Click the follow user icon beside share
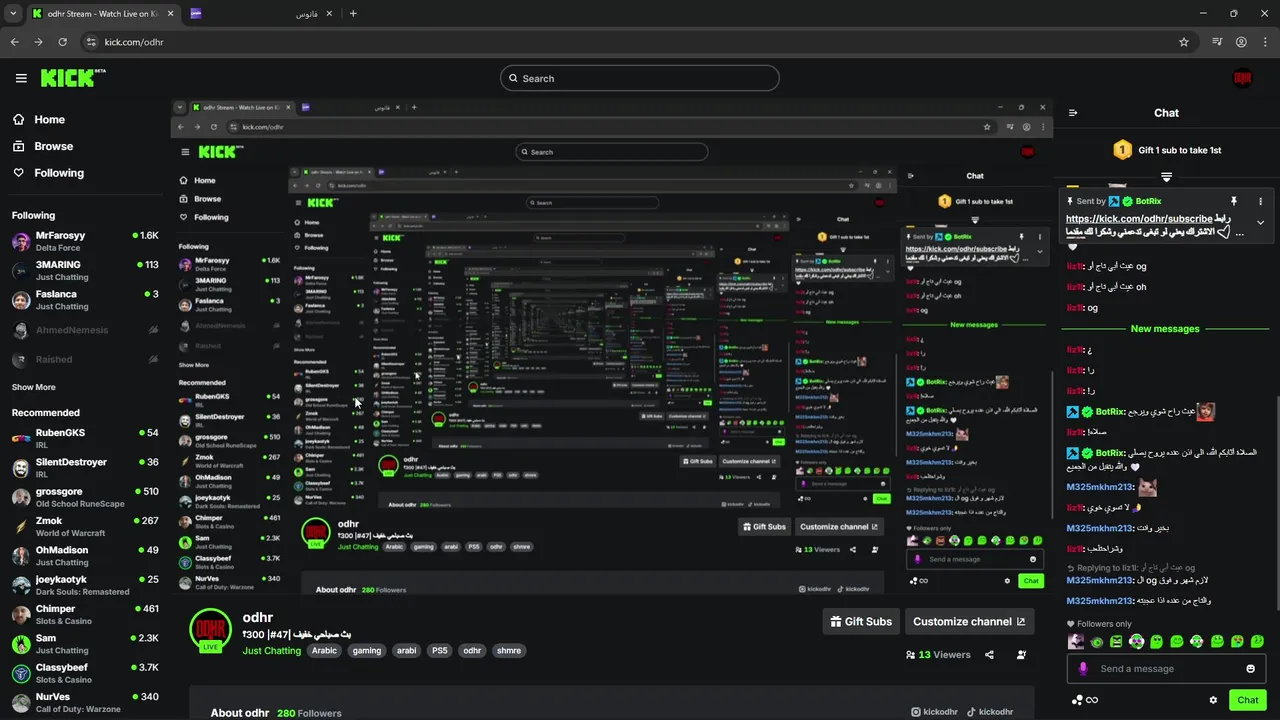 click(1021, 655)
